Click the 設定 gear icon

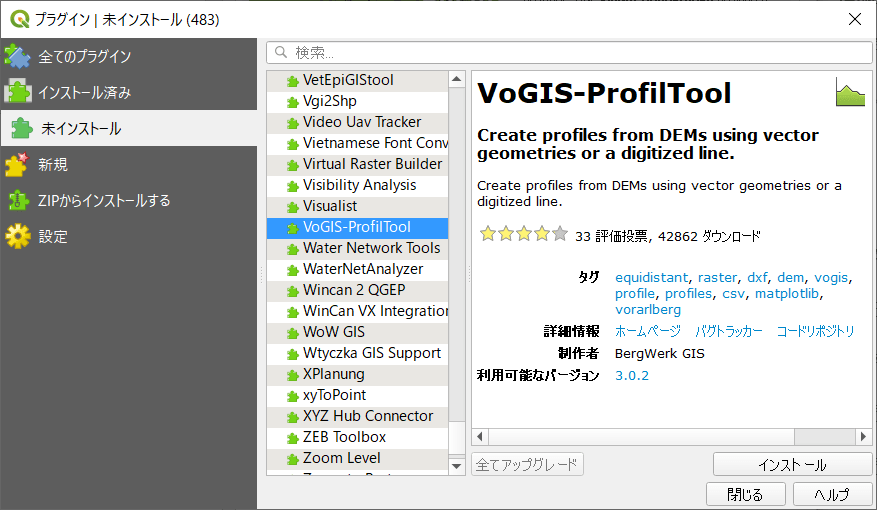[x=18, y=237]
